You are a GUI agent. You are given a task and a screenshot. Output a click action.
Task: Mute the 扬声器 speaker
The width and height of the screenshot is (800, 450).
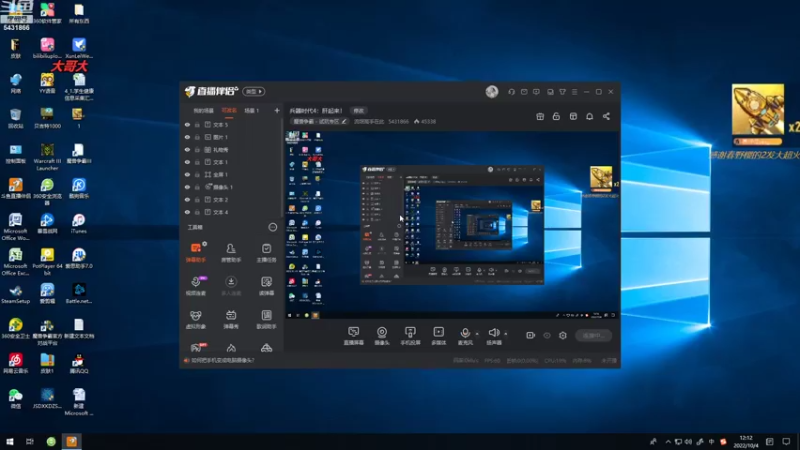click(x=493, y=336)
